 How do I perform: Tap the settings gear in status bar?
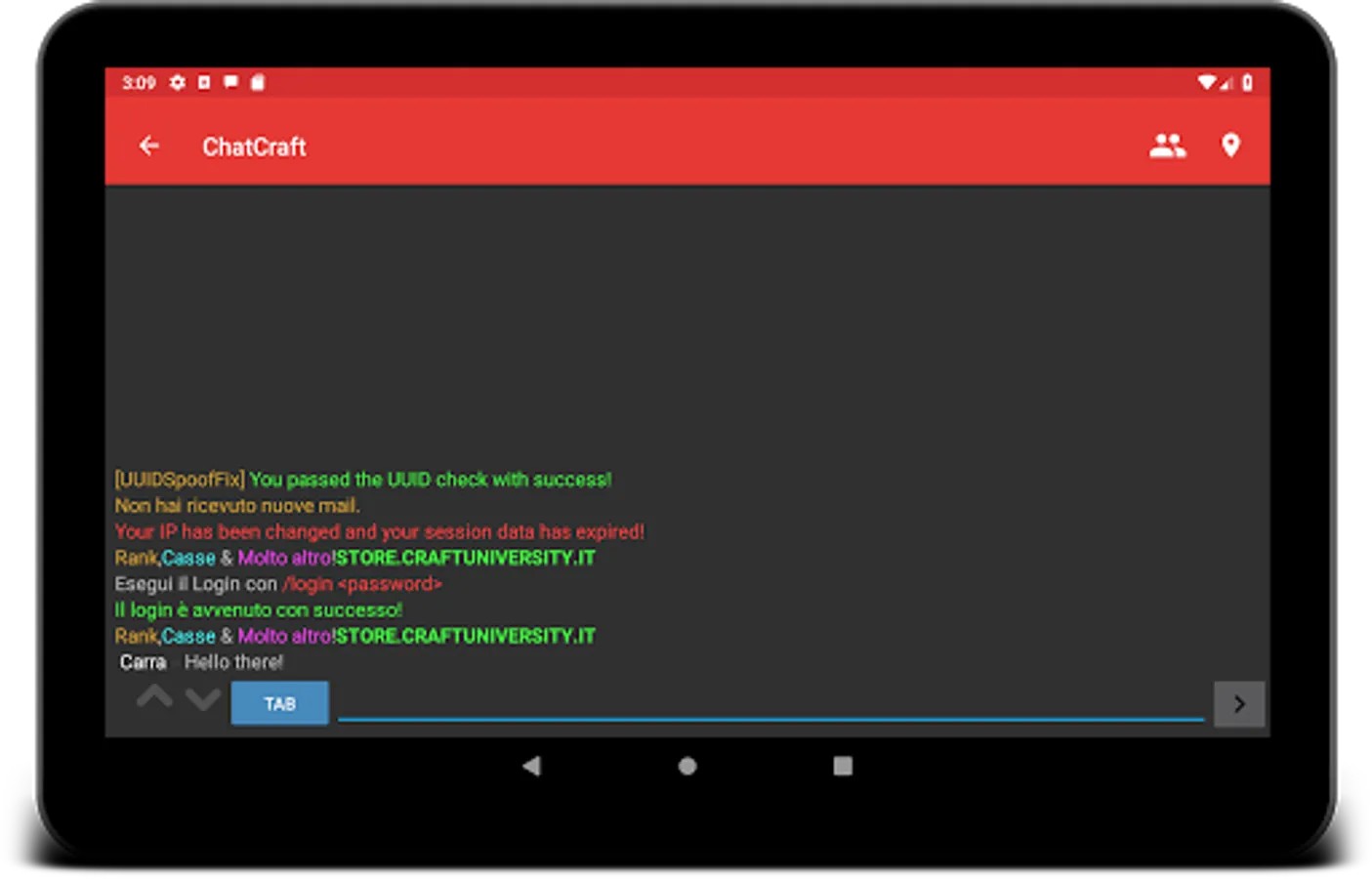pos(177,82)
